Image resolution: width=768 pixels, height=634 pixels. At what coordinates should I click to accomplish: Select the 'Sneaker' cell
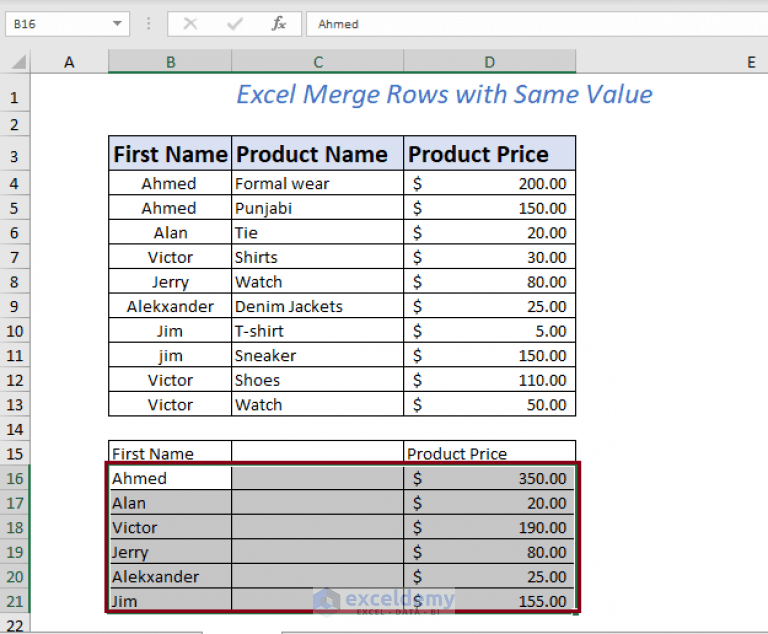[317, 355]
